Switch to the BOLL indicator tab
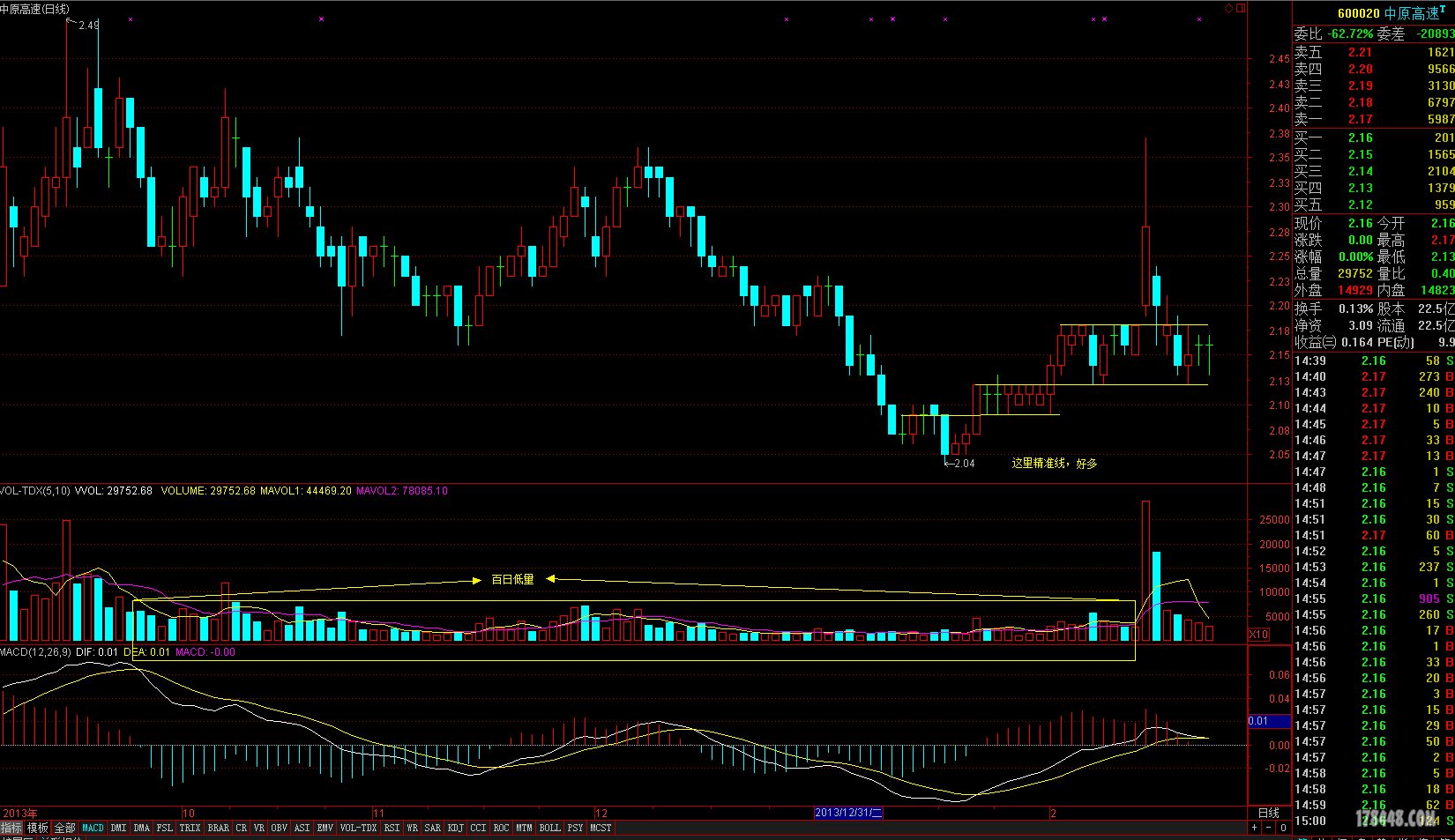 [x=550, y=828]
